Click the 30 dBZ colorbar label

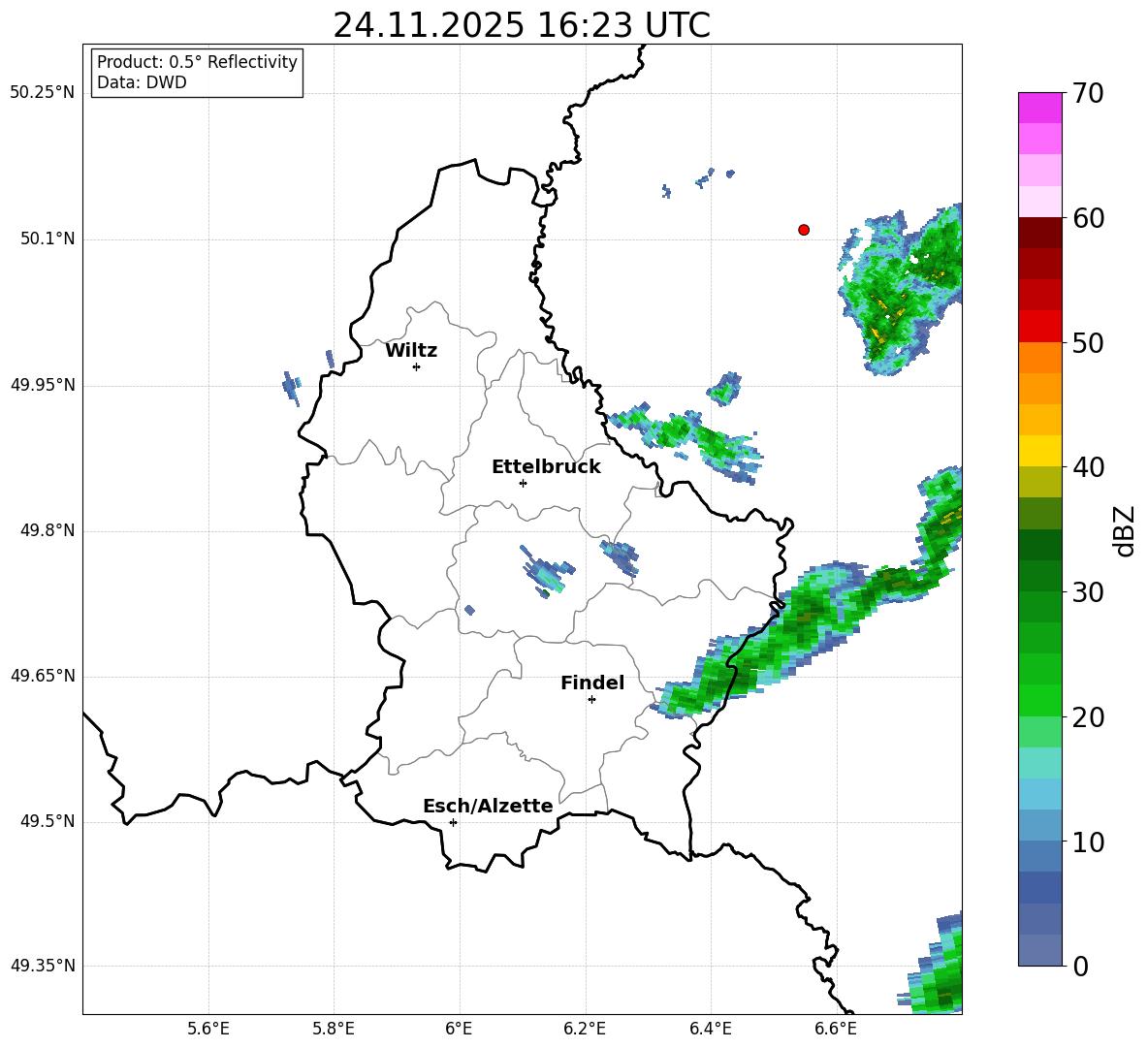click(1088, 592)
